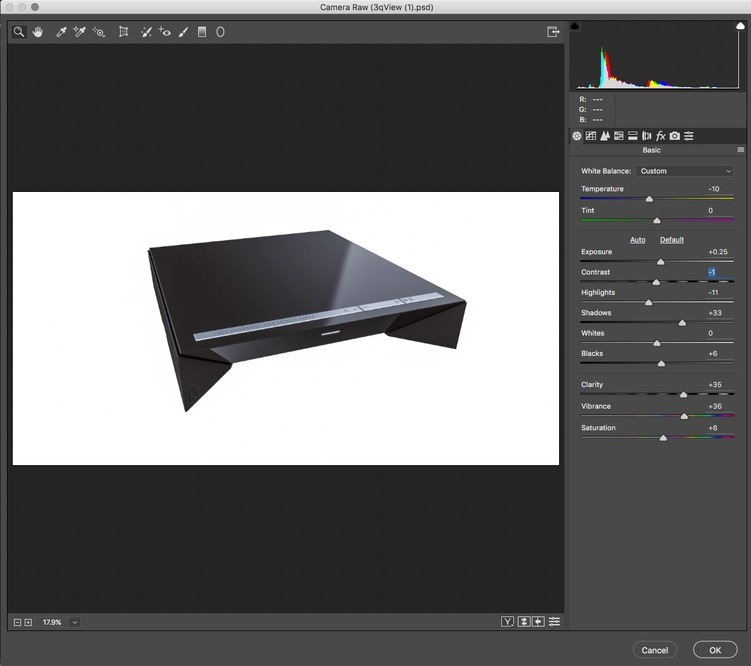Click the Auto tone link
Screen dimensions: 751x666
[637, 240]
